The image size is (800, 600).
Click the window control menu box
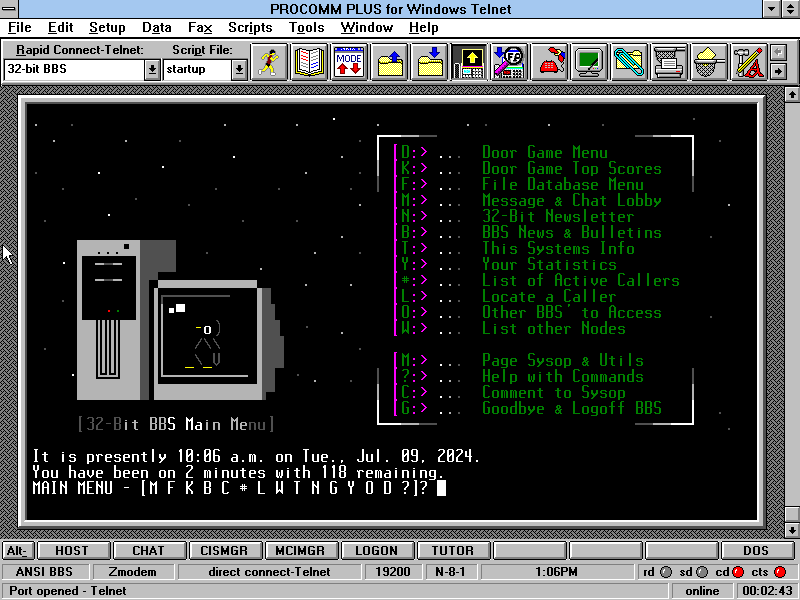9,9
